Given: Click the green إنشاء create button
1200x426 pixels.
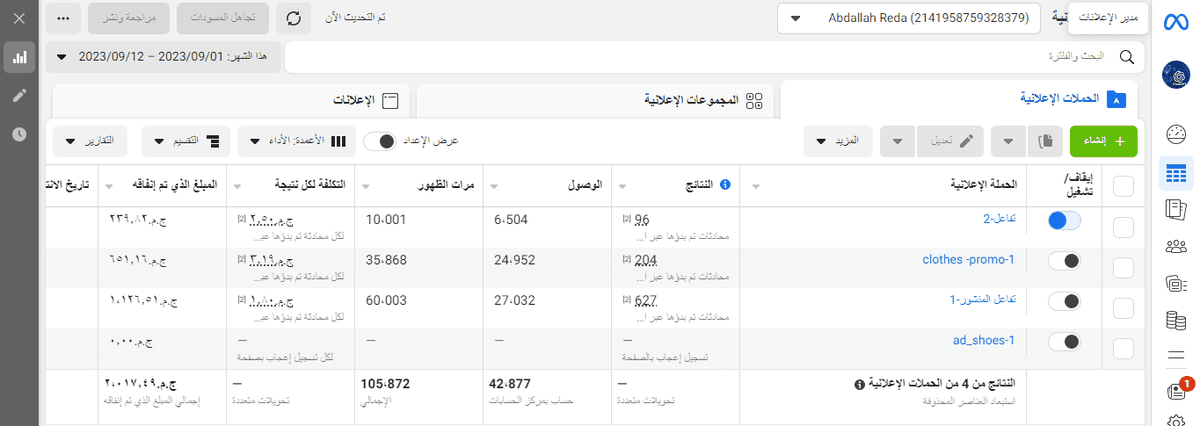Looking at the screenshot, I should point(1103,142).
